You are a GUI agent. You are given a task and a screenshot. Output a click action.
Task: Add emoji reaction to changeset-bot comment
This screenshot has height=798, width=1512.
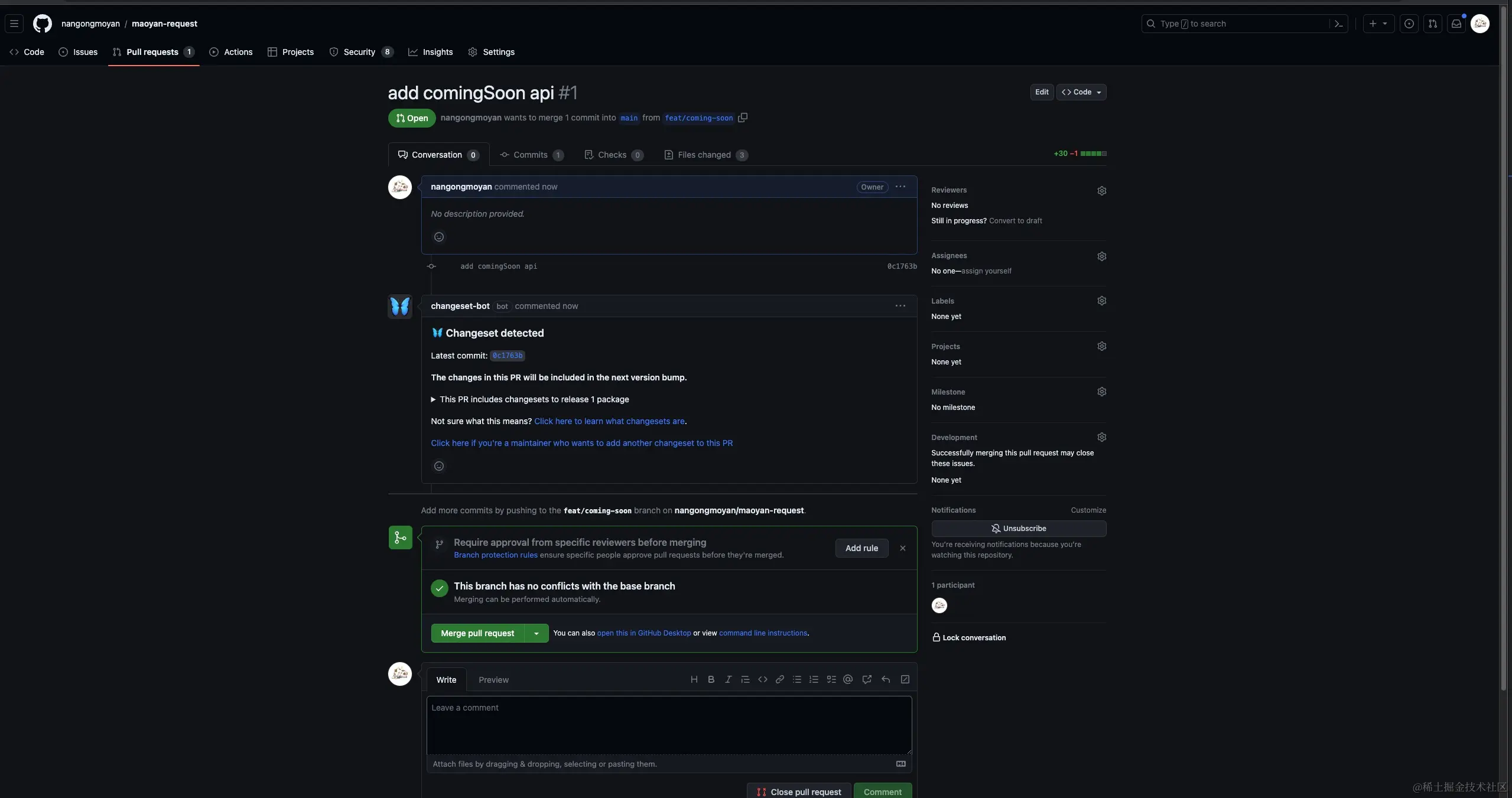[439, 466]
